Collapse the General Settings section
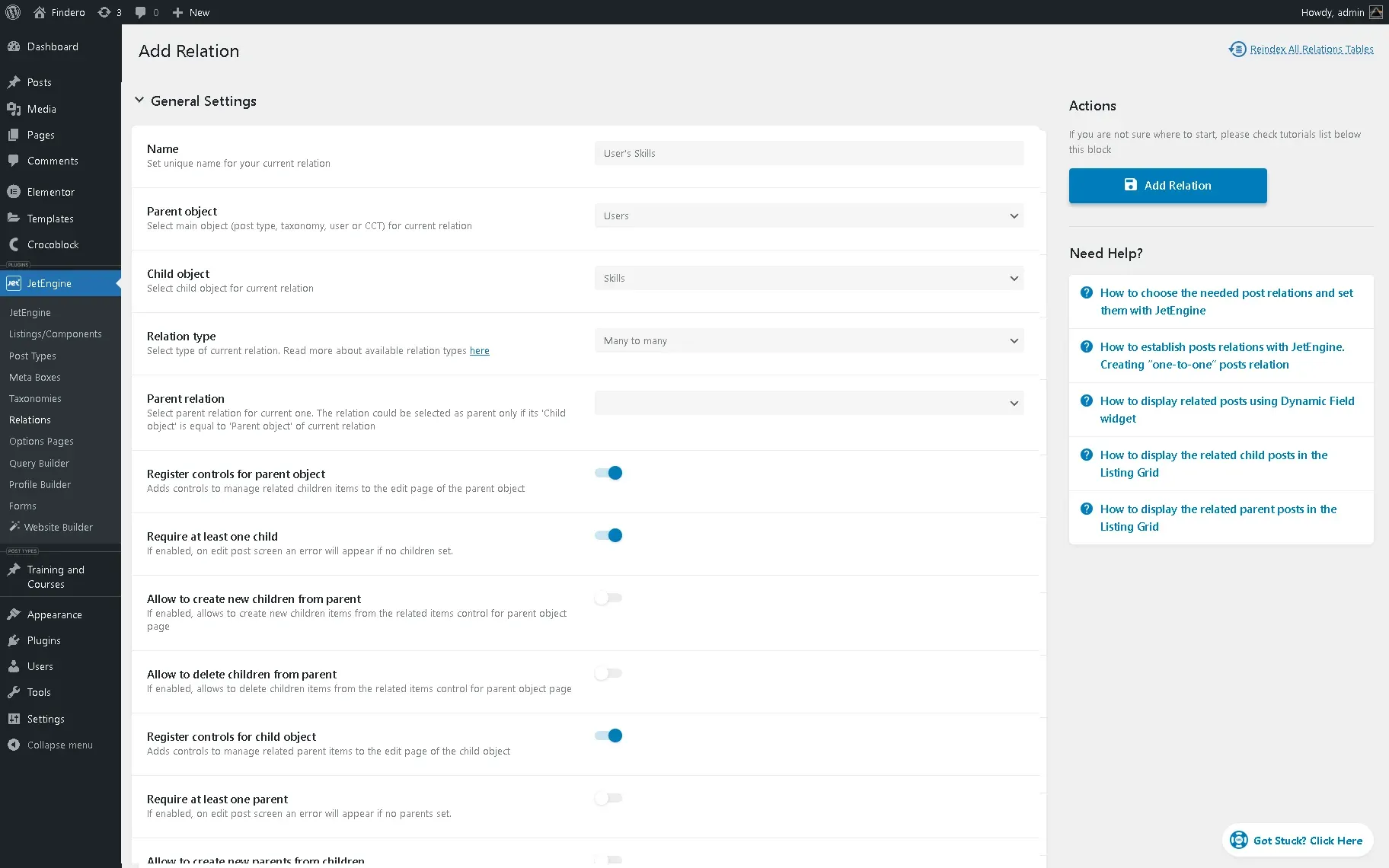The image size is (1389, 868). (195, 101)
